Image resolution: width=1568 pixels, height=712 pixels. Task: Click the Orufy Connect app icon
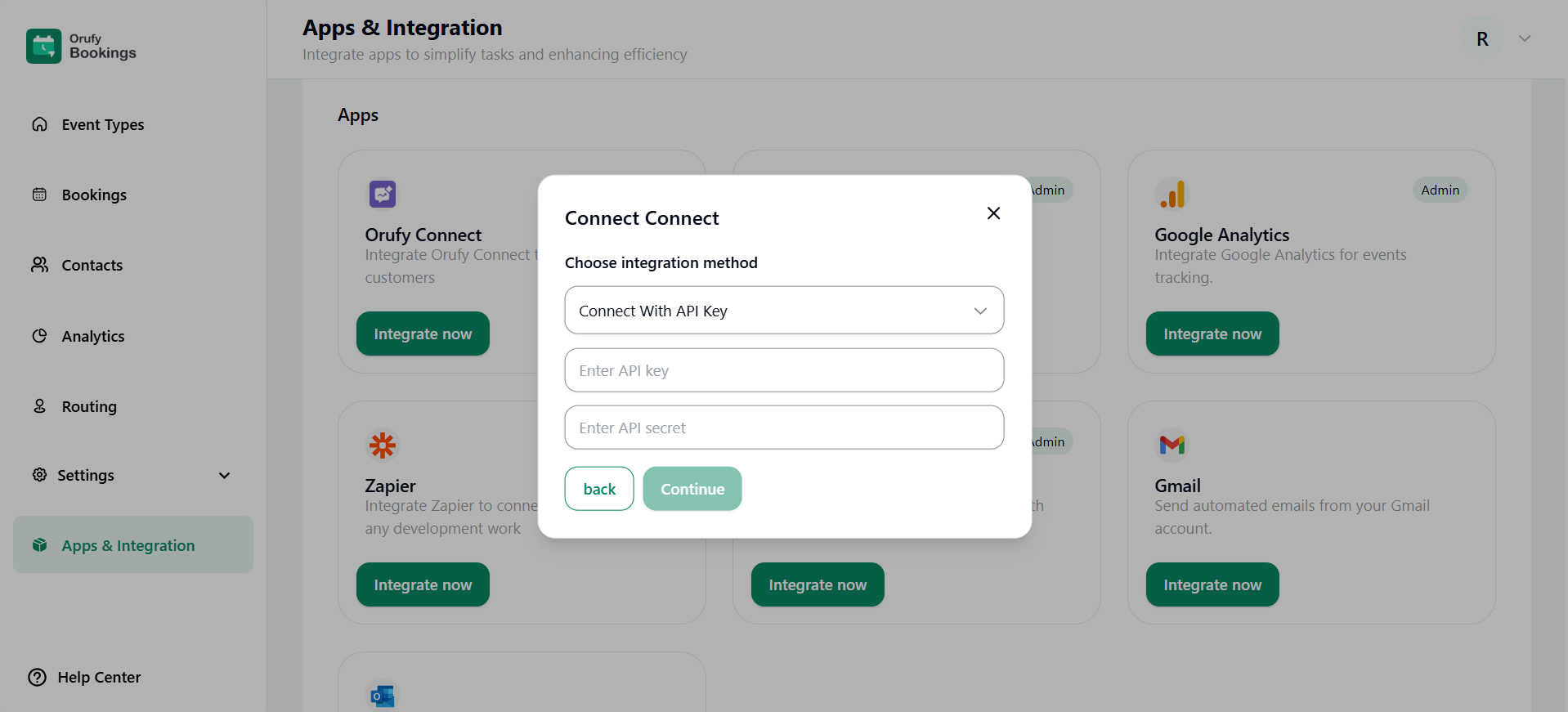point(382,195)
